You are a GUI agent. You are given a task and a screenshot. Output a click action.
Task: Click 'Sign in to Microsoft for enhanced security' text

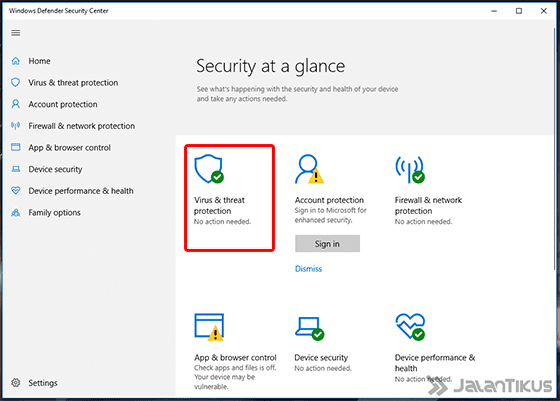pos(330,215)
